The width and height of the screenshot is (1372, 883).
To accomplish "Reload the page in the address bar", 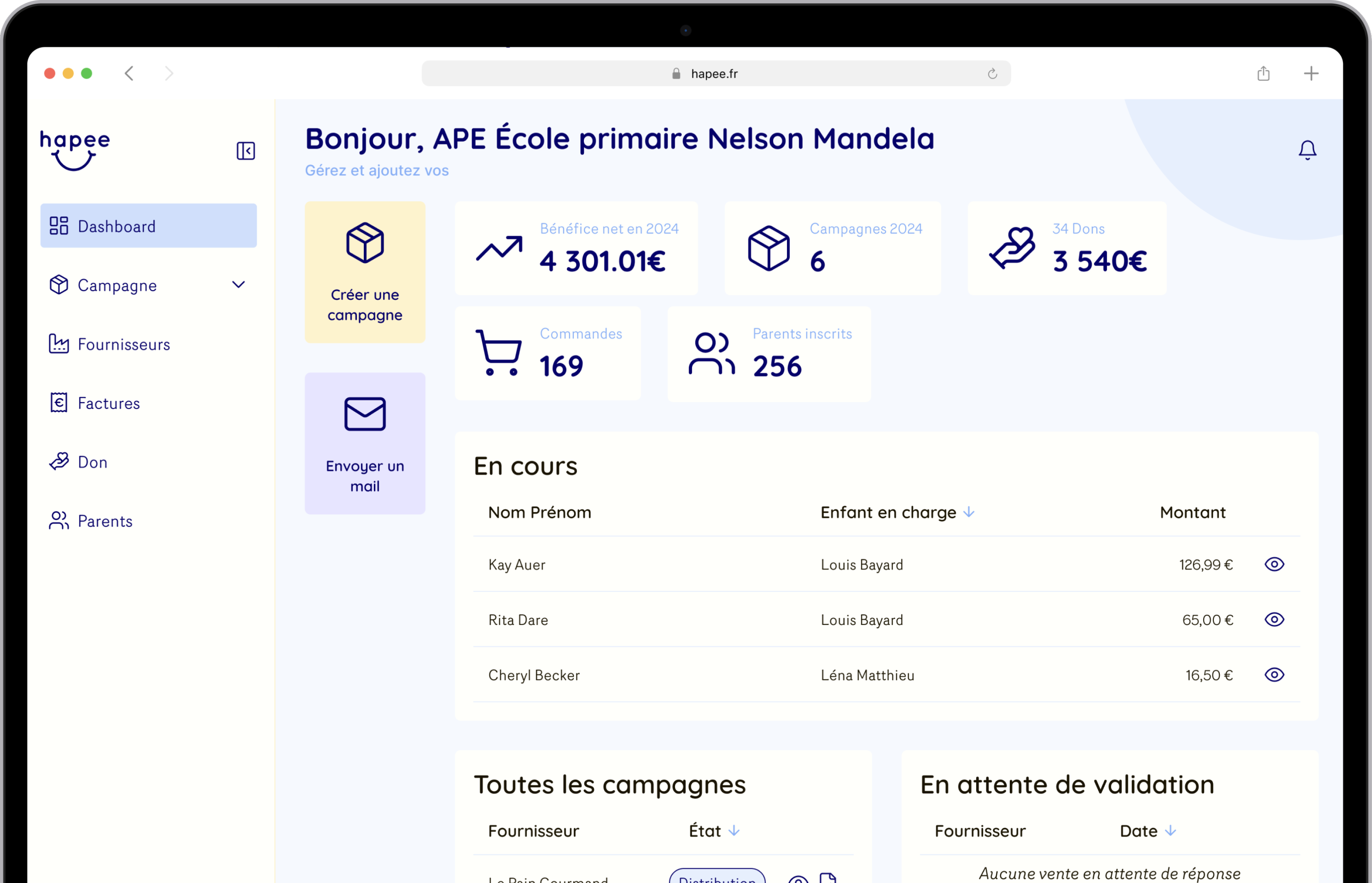I will 992,74.
